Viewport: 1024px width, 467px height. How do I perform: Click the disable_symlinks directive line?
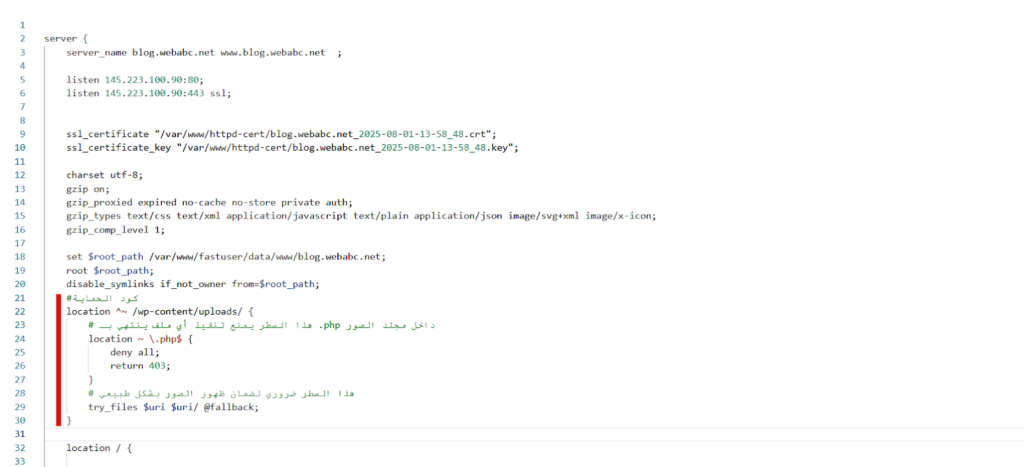192,284
